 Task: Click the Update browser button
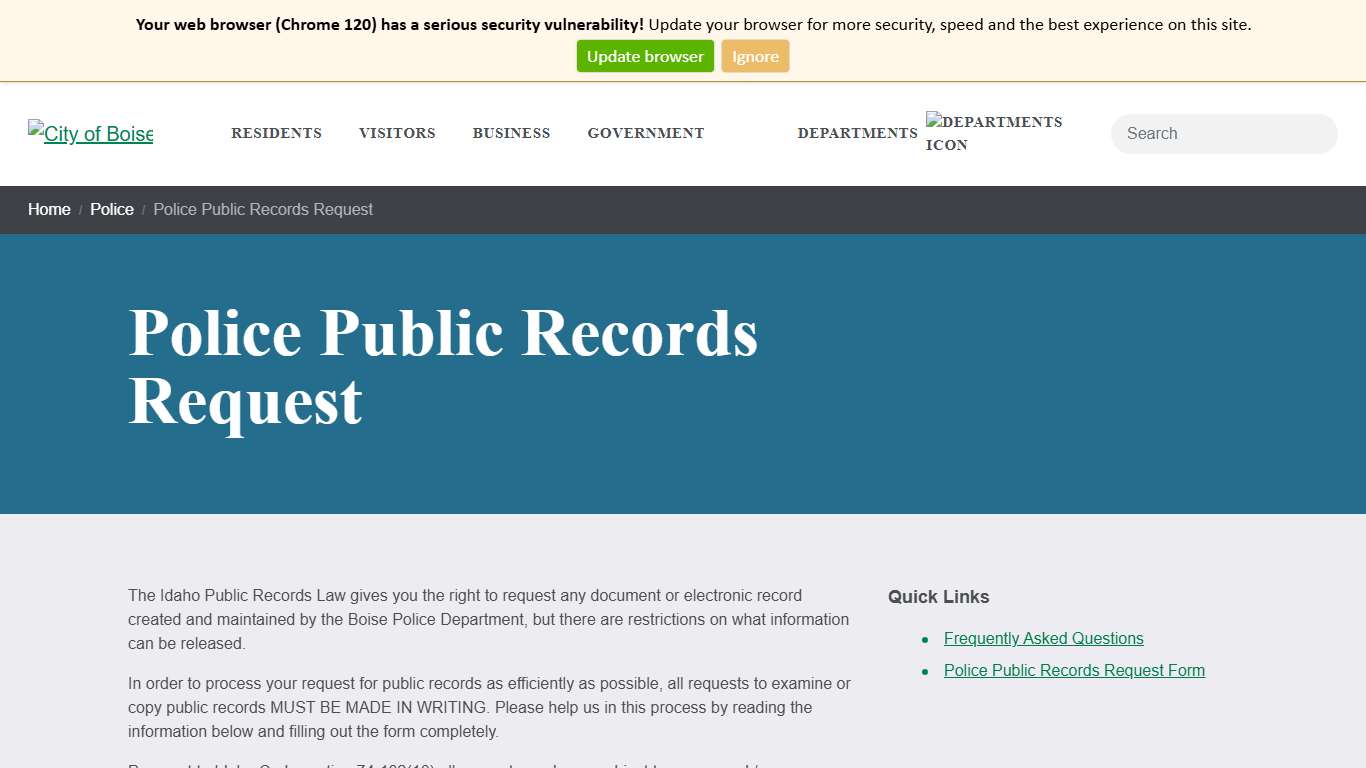click(644, 56)
